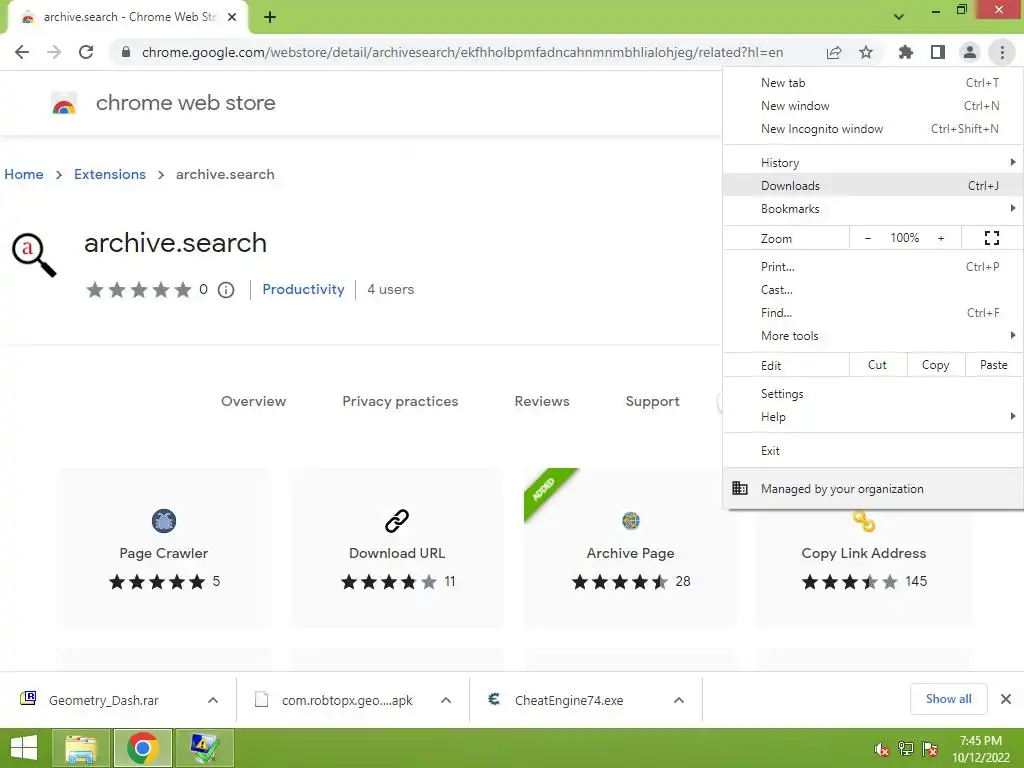The width and height of the screenshot is (1024, 768).
Task: Switch to the Overview tab
Action: point(253,401)
